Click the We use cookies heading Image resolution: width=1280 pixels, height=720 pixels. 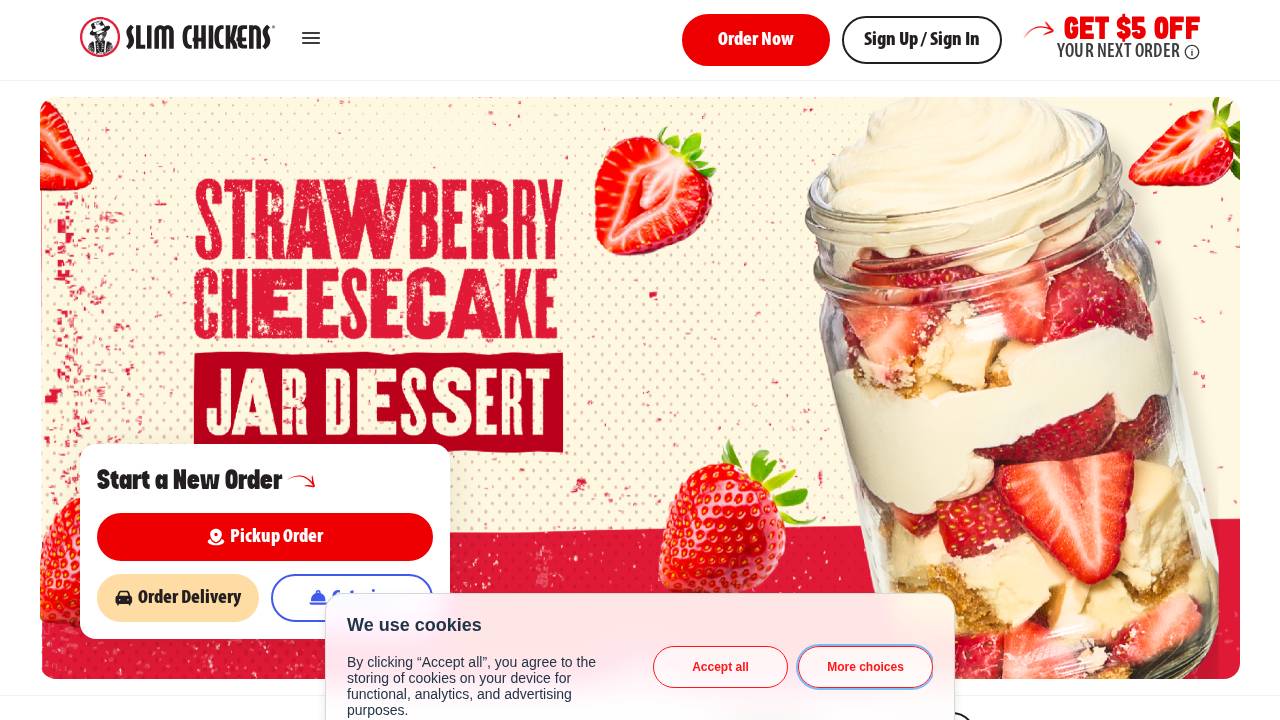414,625
